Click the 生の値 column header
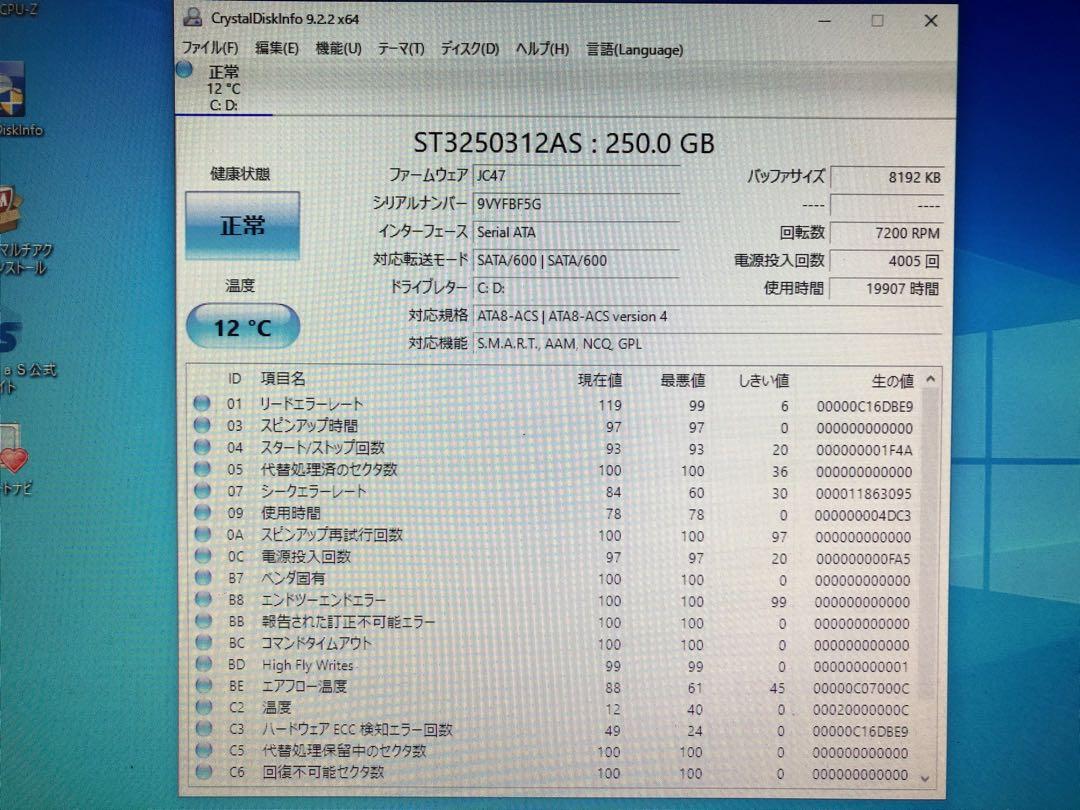 893,381
